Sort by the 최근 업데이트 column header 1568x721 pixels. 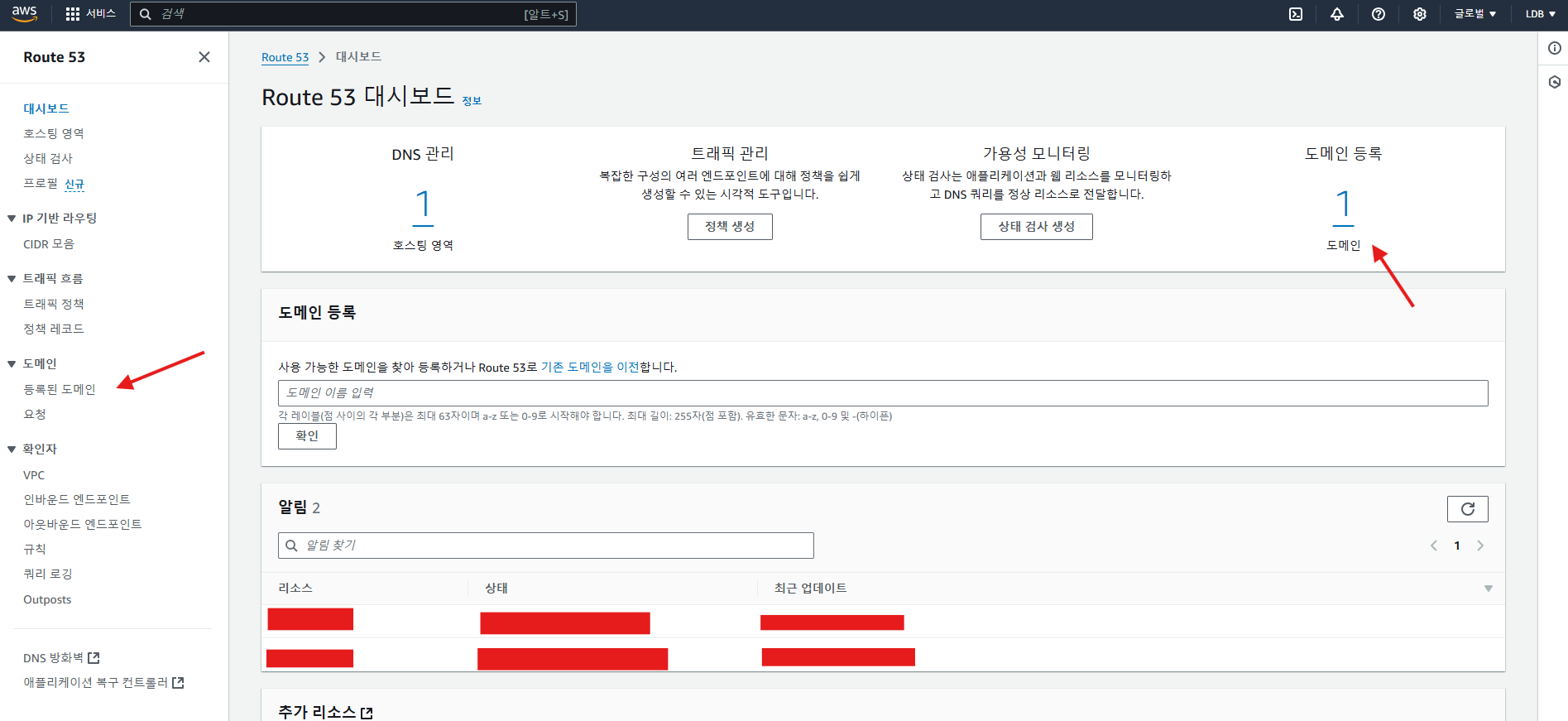810,589
